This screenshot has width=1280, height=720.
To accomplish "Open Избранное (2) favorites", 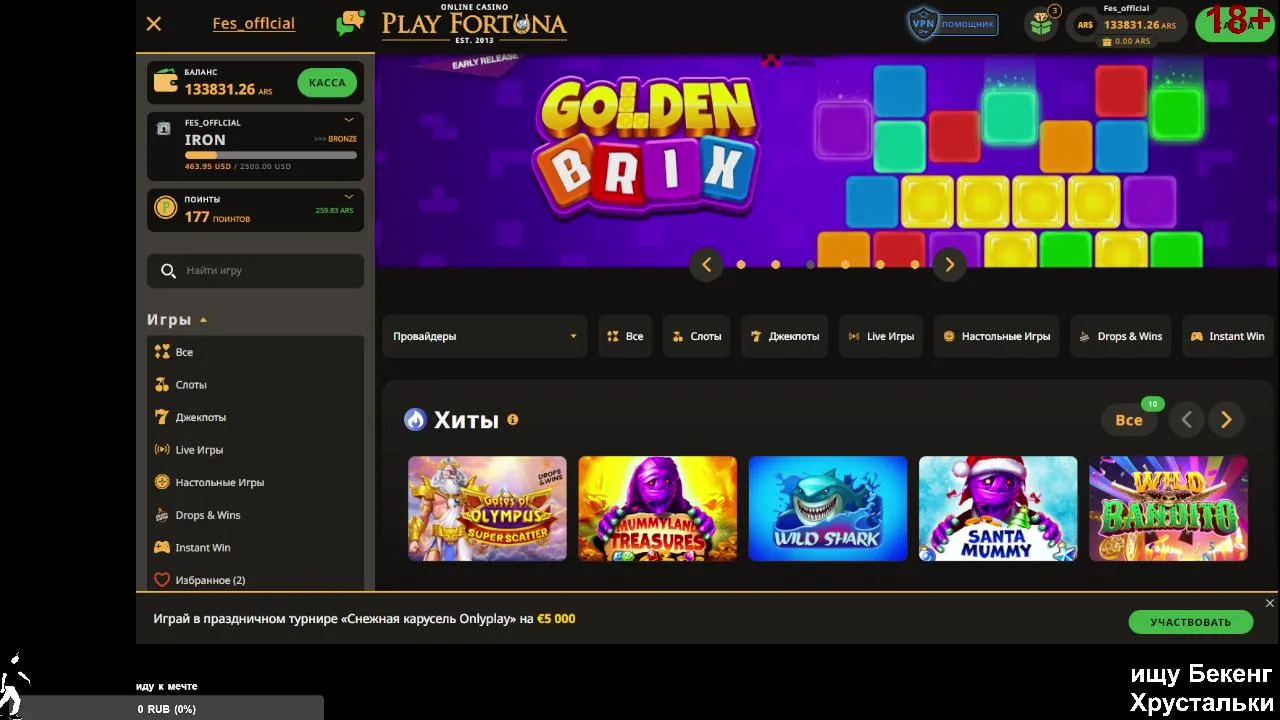I will [x=255, y=580].
